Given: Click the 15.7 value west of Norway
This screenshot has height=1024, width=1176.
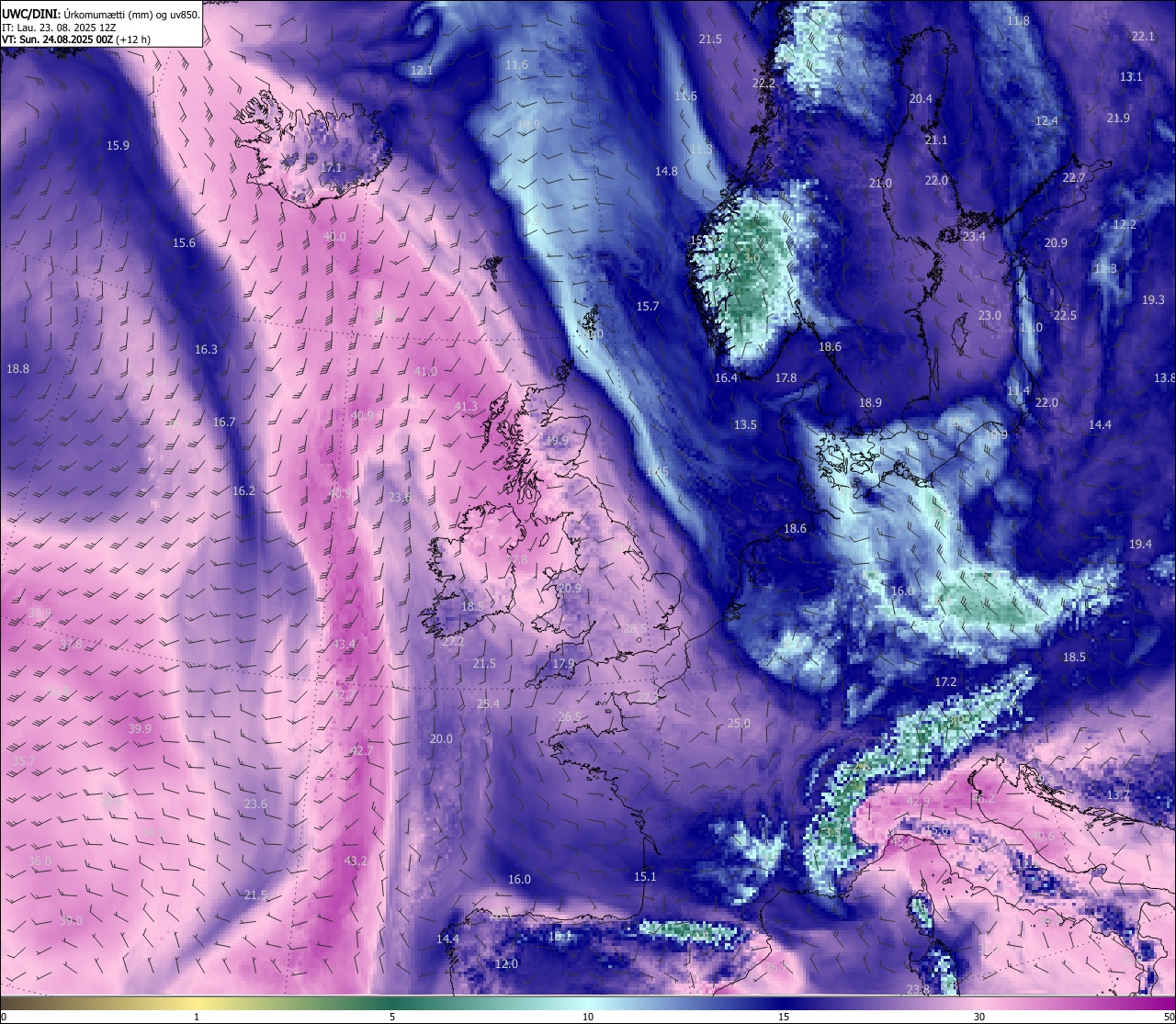Looking at the screenshot, I should tap(648, 306).
